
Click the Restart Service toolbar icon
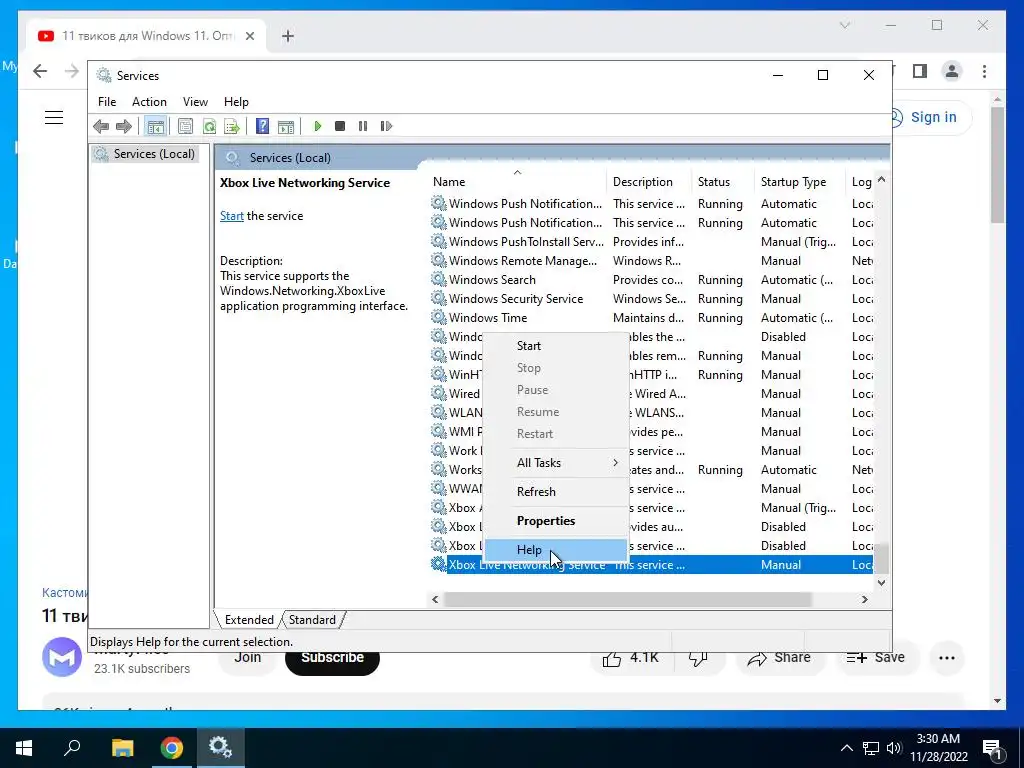(x=386, y=126)
